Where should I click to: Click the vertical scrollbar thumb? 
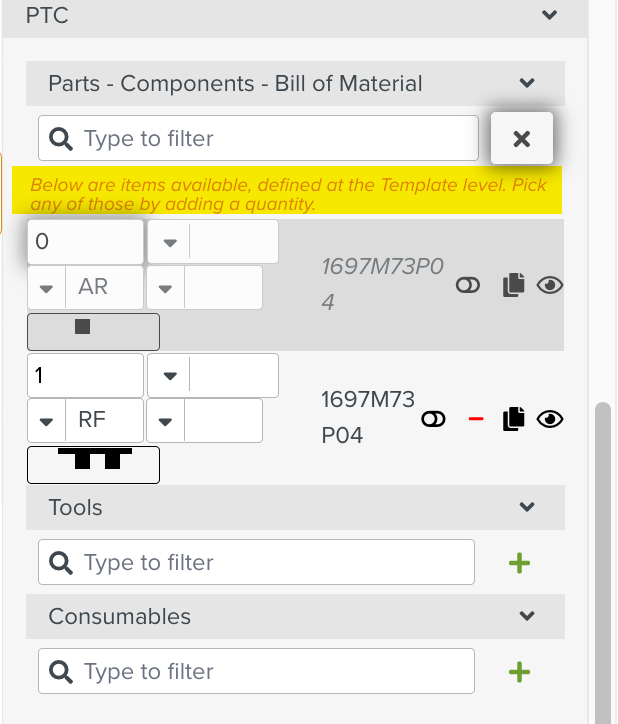(x=603, y=563)
